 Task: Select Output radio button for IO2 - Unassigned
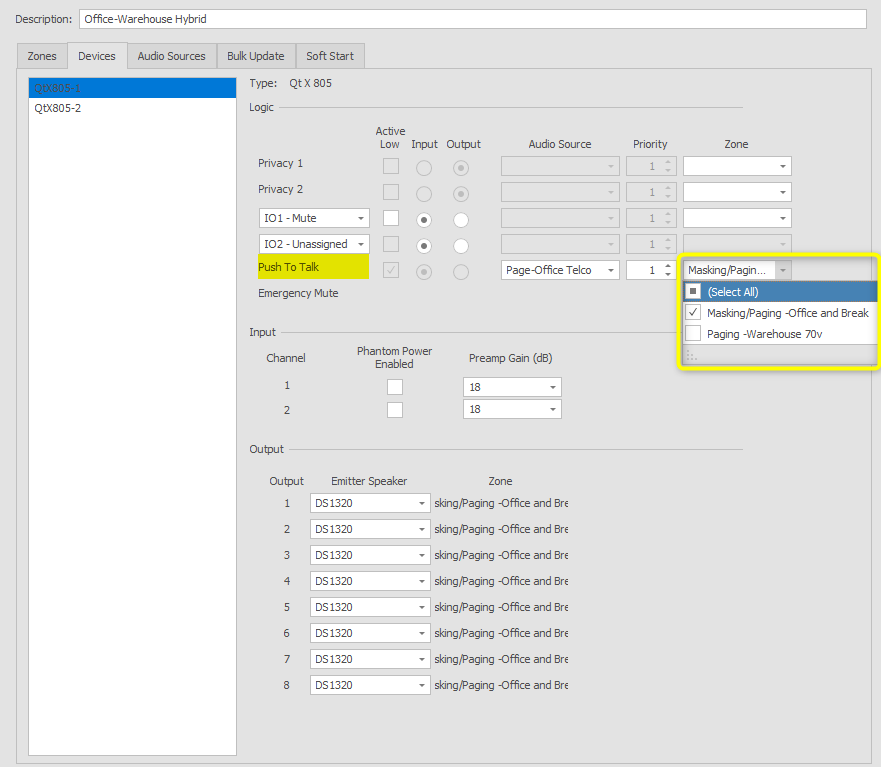click(460, 244)
